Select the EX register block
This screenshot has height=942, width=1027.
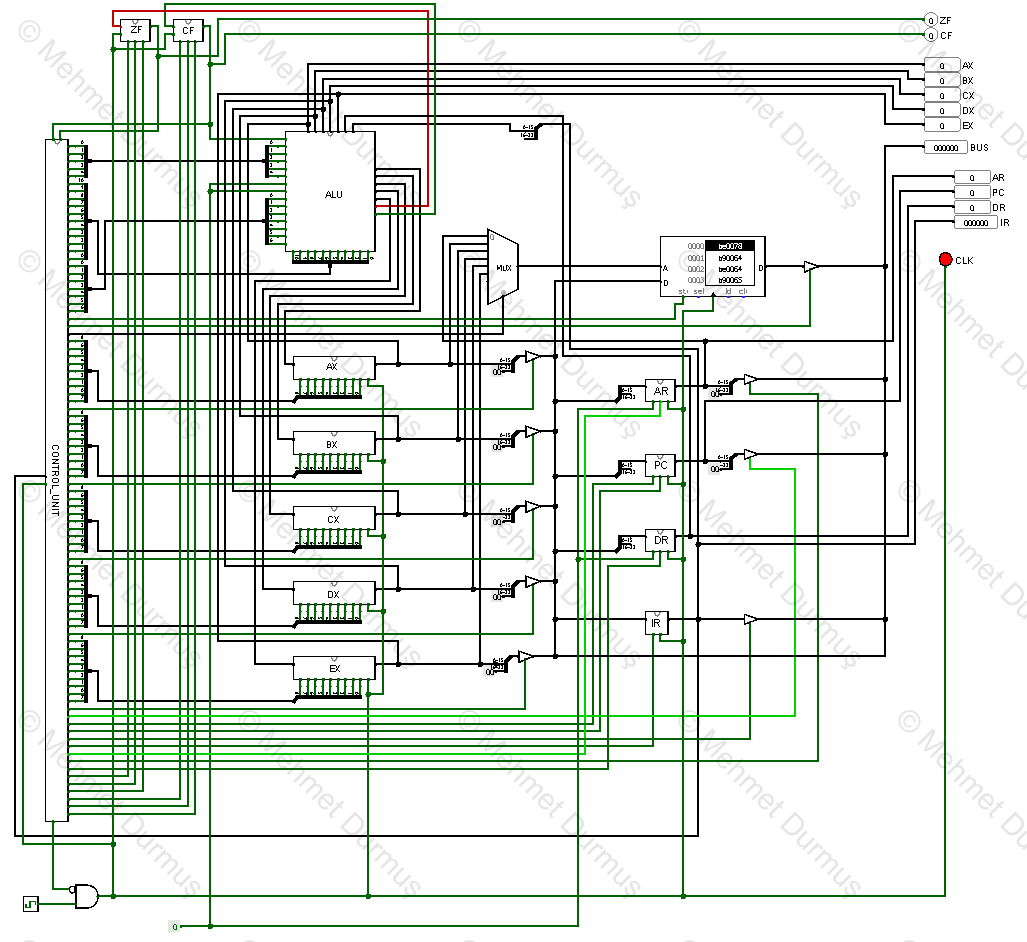pyautogui.click(x=333, y=666)
